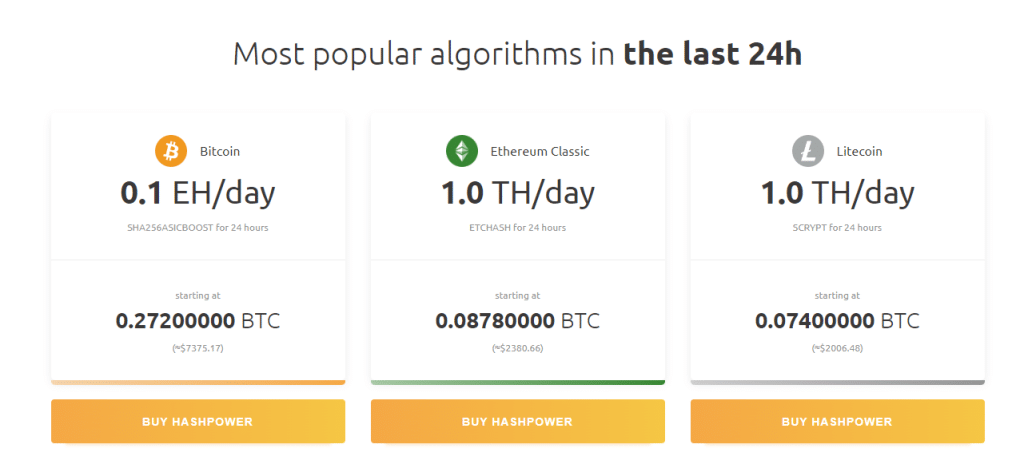Select the Ethereum Classic name label

click(x=539, y=152)
